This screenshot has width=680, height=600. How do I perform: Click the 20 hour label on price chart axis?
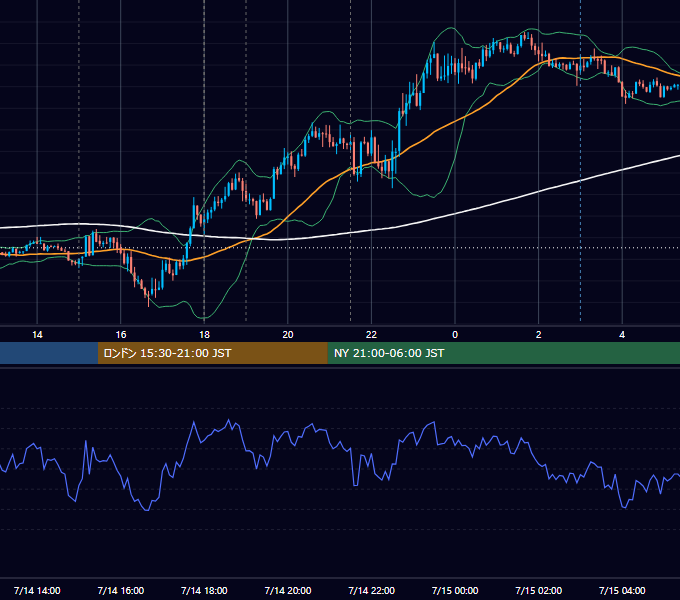[x=288, y=335]
